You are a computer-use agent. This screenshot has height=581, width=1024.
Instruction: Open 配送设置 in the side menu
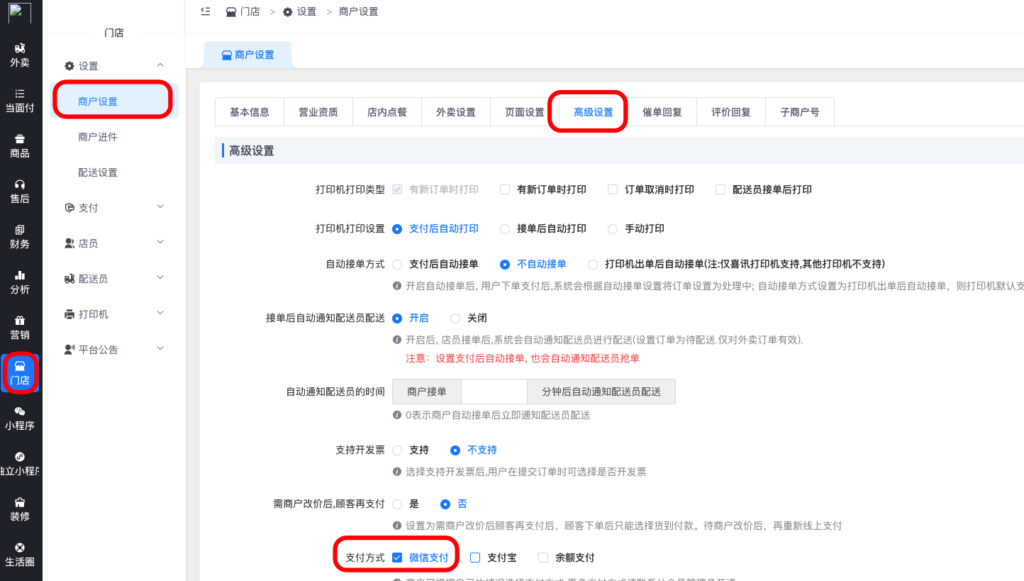click(98, 172)
